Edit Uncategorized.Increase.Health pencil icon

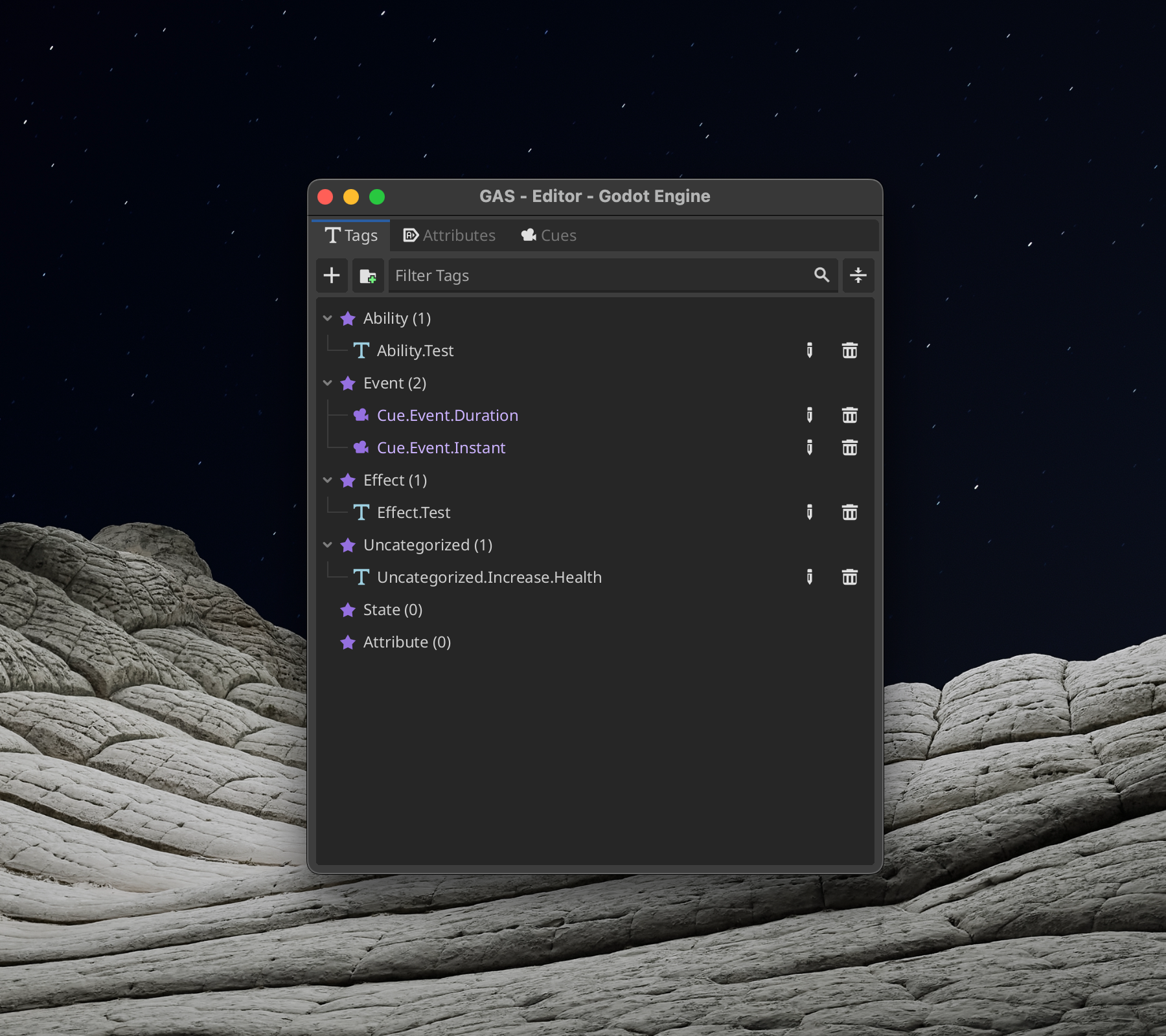coord(810,577)
